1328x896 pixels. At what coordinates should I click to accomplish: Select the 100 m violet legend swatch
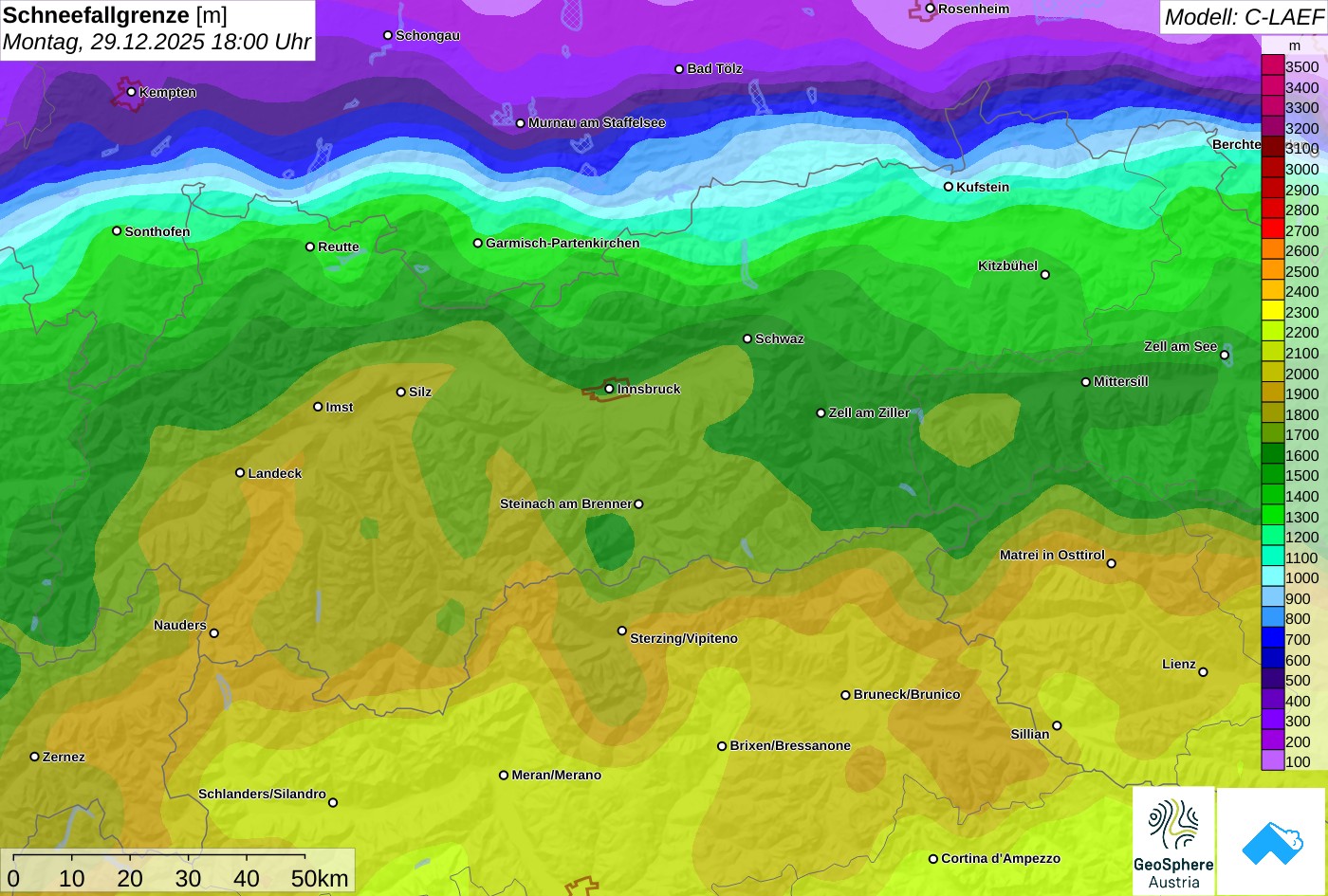1272,761
